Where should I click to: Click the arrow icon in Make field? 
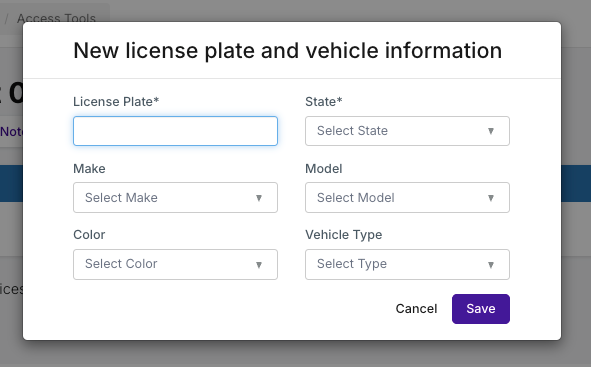point(259,198)
